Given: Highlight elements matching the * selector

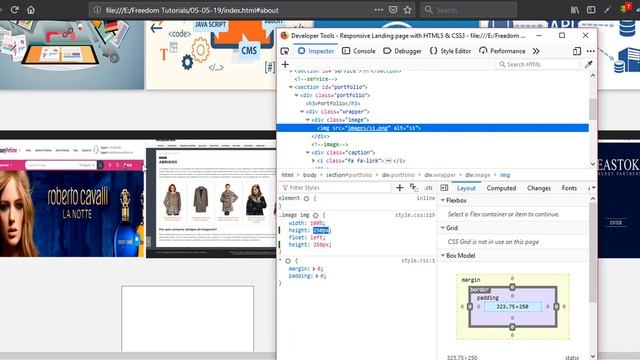Looking at the screenshot, I should (288, 261).
